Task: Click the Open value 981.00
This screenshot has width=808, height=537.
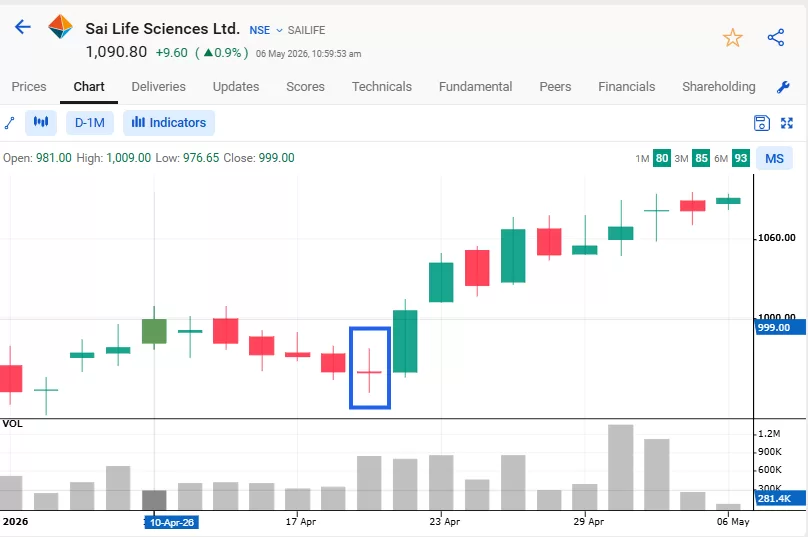Action: (54, 158)
